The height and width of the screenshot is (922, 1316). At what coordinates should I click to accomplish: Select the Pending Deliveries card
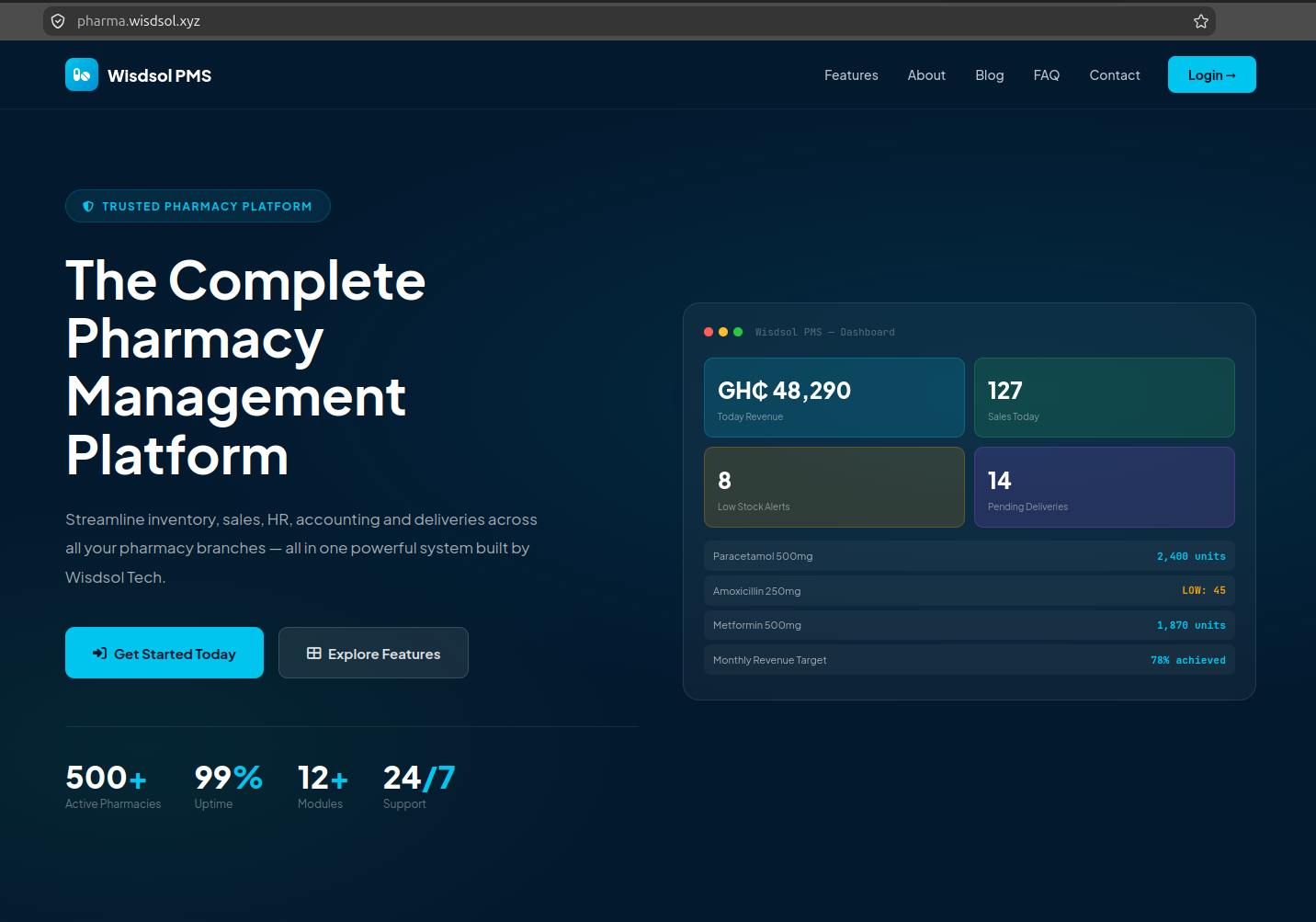pyautogui.click(x=1105, y=487)
